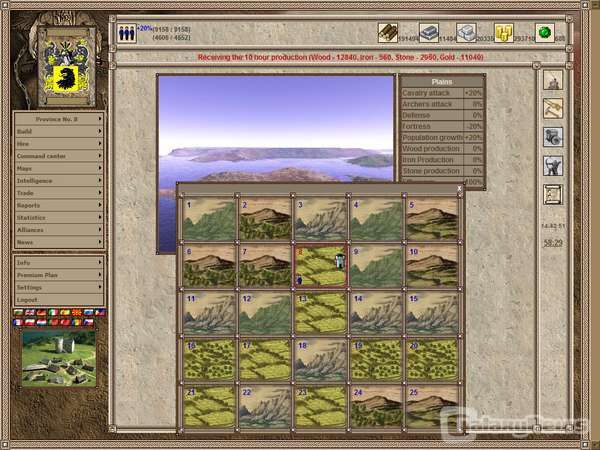Click the landscape panorama image
The height and width of the screenshot is (450, 600).
pos(276,128)
